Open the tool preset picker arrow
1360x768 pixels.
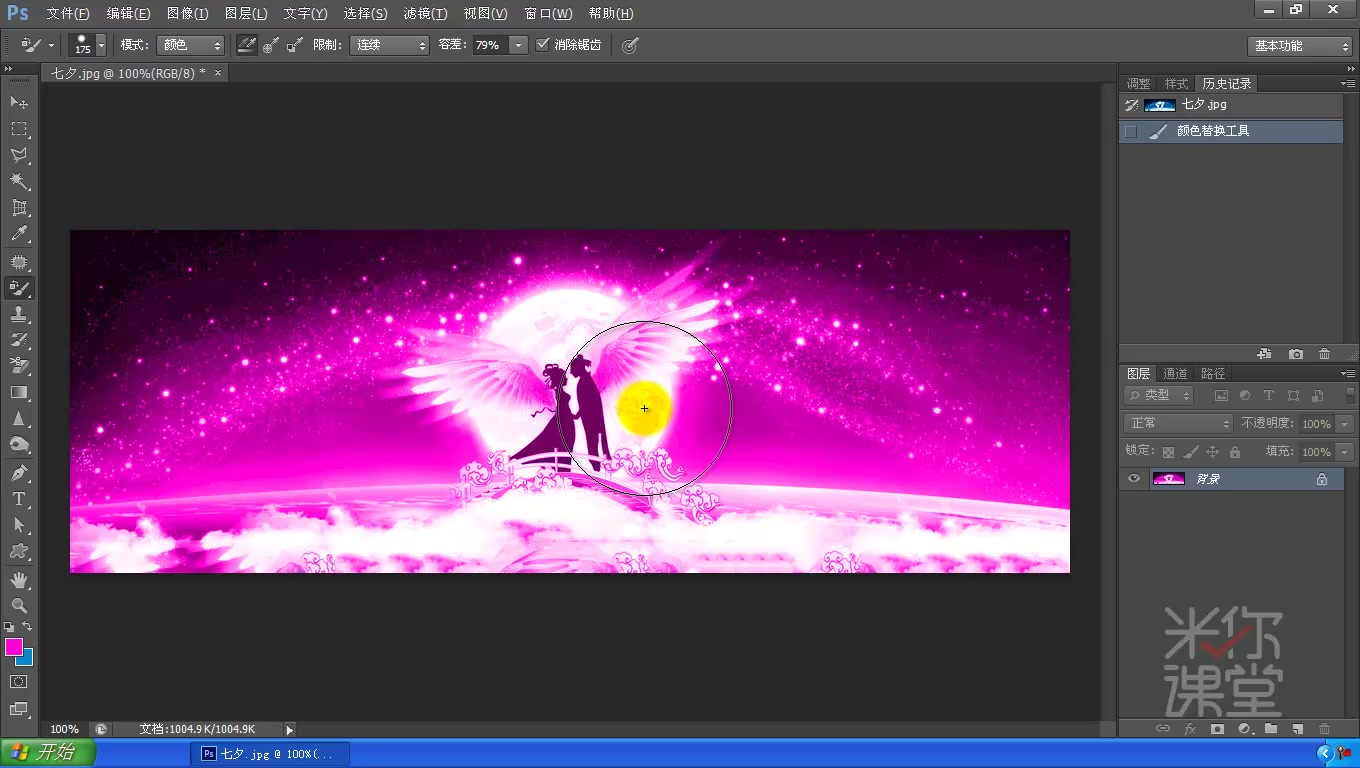51,46
